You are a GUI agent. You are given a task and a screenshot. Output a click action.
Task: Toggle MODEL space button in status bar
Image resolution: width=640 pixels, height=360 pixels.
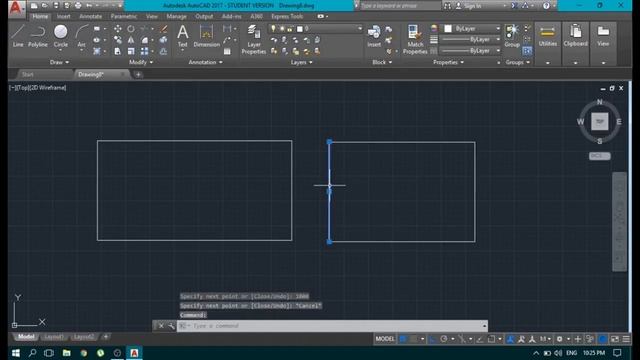[385, 339]
